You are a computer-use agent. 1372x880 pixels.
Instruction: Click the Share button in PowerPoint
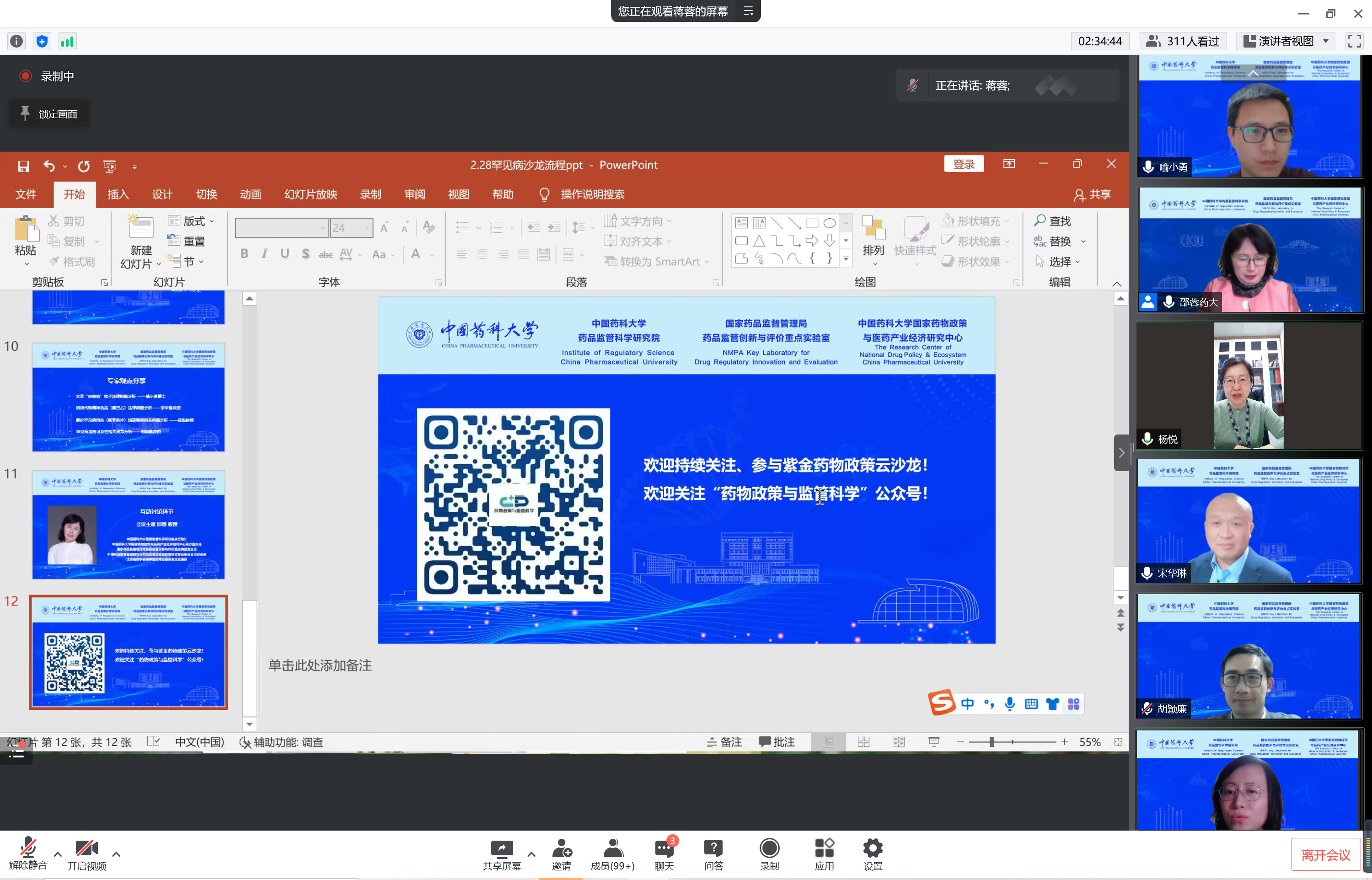(x=1092, y=195)
